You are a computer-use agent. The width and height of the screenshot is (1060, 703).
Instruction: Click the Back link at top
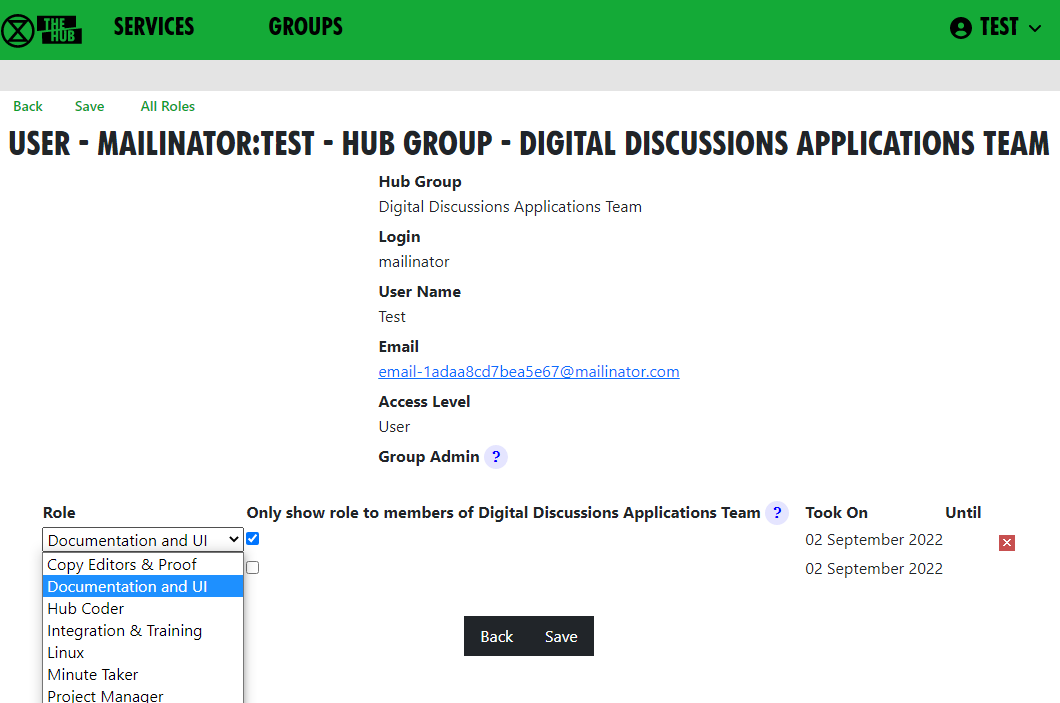[28, 106]
